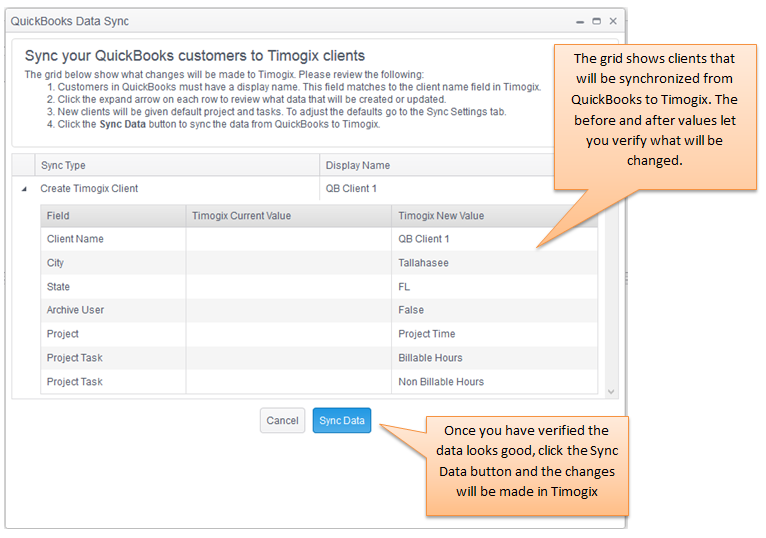This screenshot has height=538, width=766.
Task: Collapse the Create Timogix Client row
Action: (x=24, y=189)
